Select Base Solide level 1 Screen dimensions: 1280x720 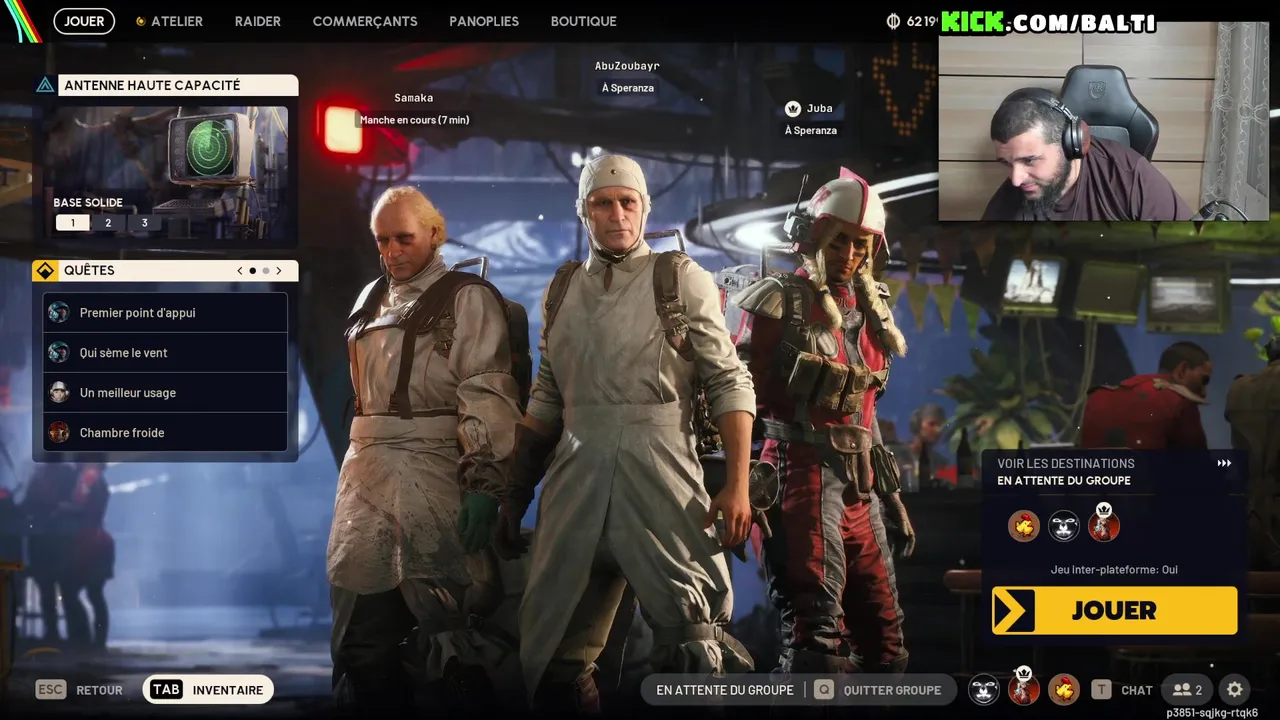click(72, 223)
